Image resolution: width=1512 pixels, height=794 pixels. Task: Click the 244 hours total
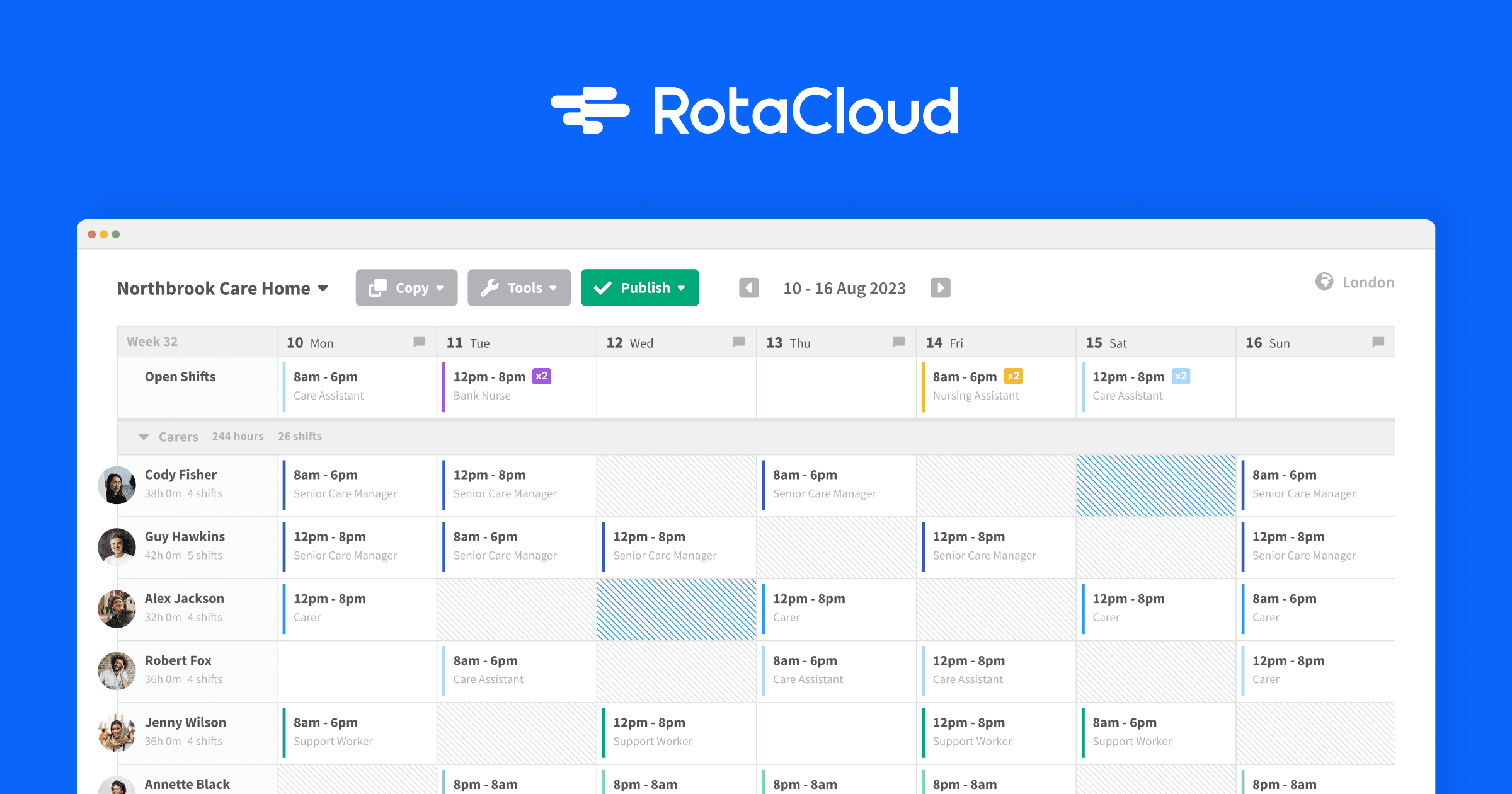click(x=238, y=436)
